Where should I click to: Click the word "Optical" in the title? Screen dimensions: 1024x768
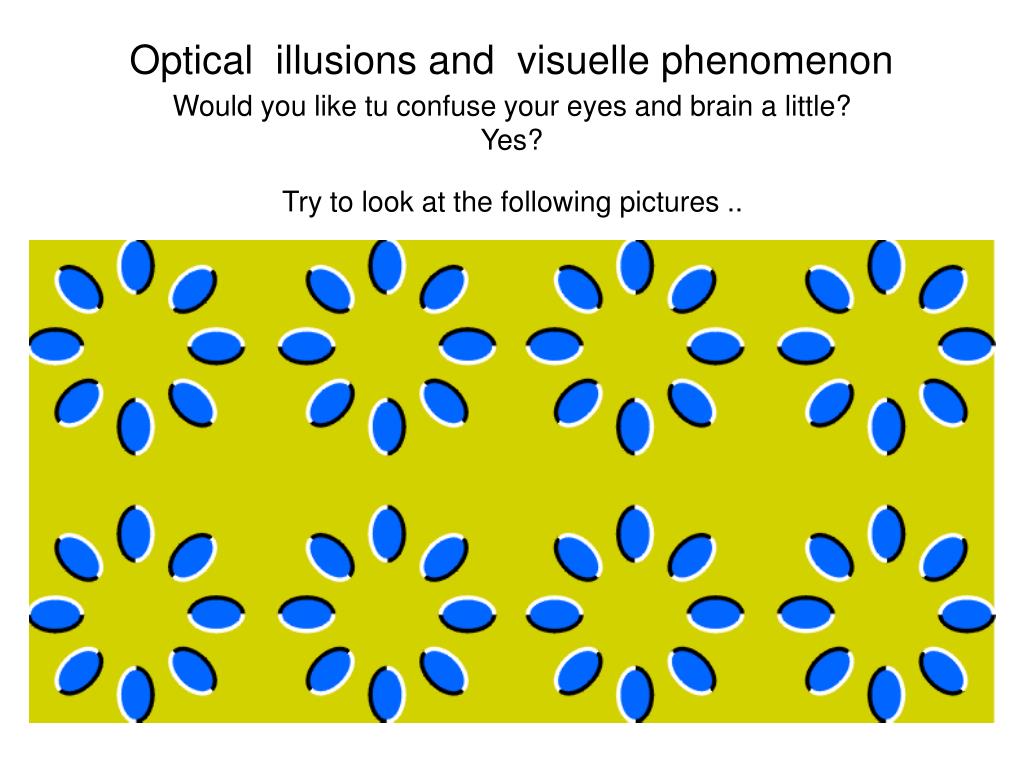191,61
